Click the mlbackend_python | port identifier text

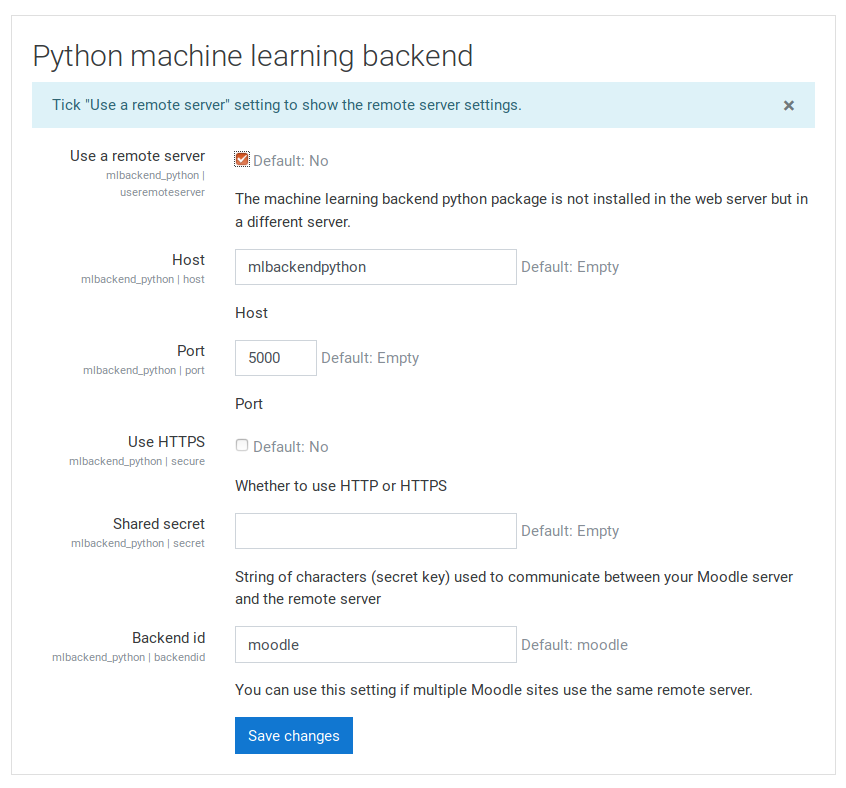point(144,370)
